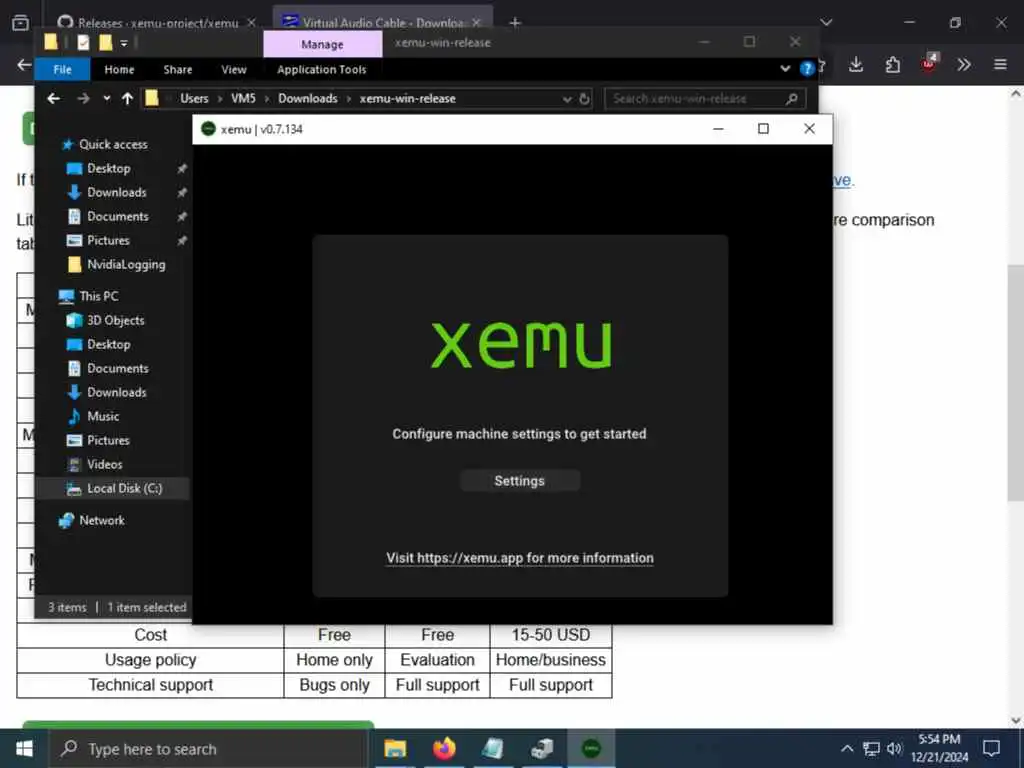Click the Quick Access Toolbar new folder icon

click(105, 43)
